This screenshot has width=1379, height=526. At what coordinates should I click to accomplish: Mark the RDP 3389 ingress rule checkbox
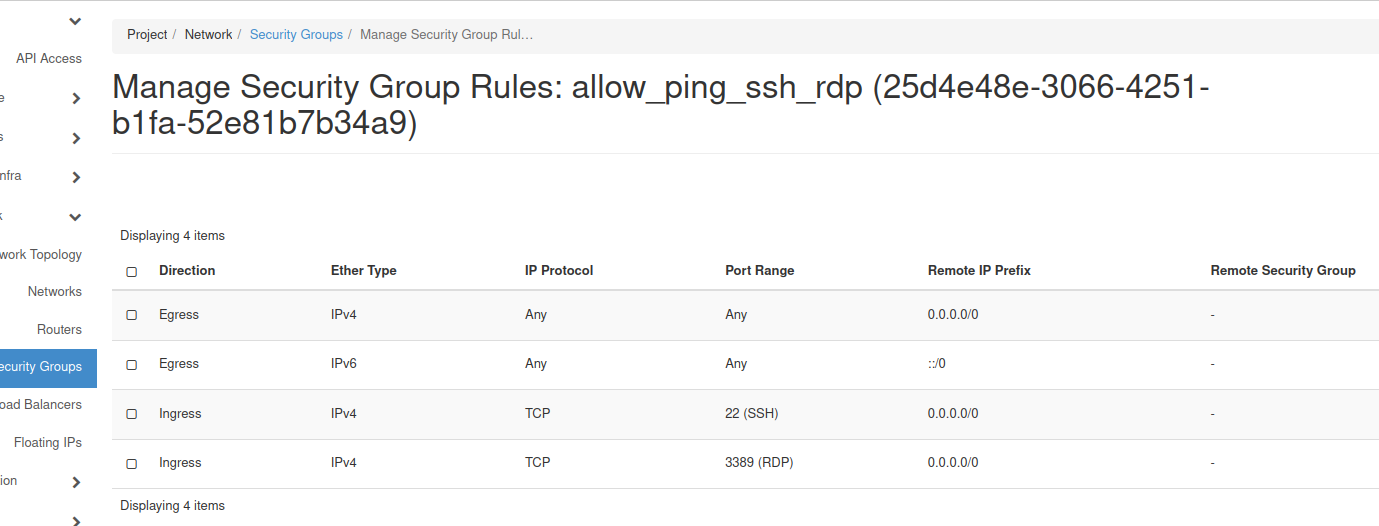click(132, 464)
